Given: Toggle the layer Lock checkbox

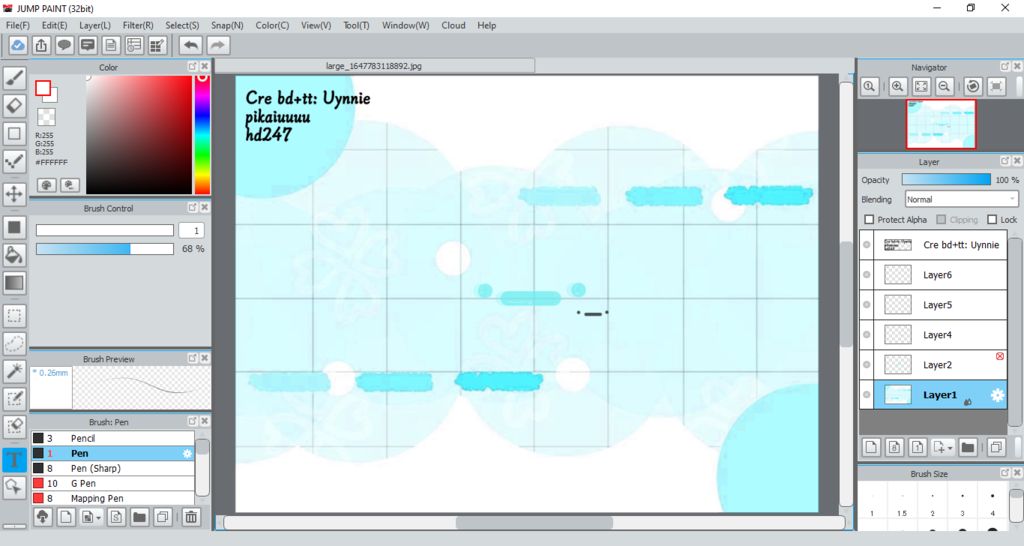Looking at the screenshot, I should pyautogui.click(x=992, y=219).
